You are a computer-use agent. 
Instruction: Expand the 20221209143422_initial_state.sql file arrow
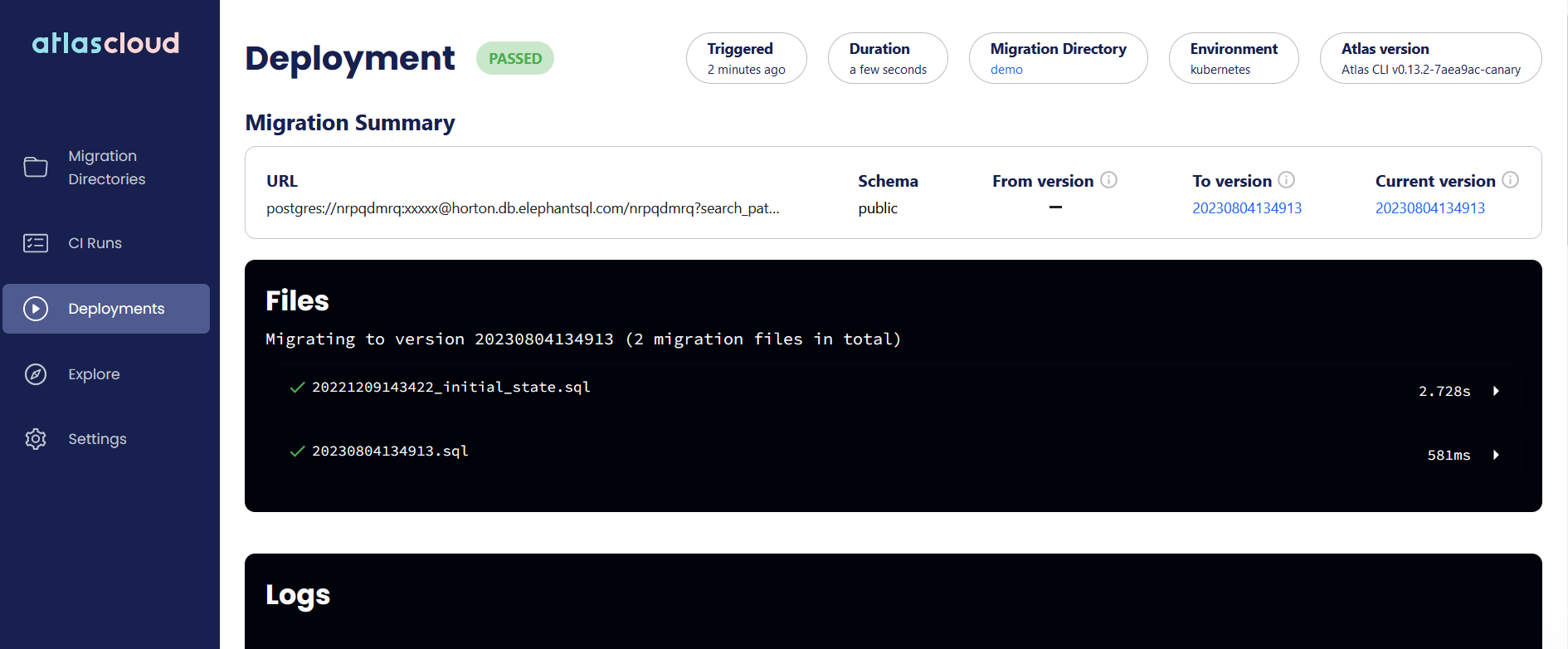[x=1496, y=391]
